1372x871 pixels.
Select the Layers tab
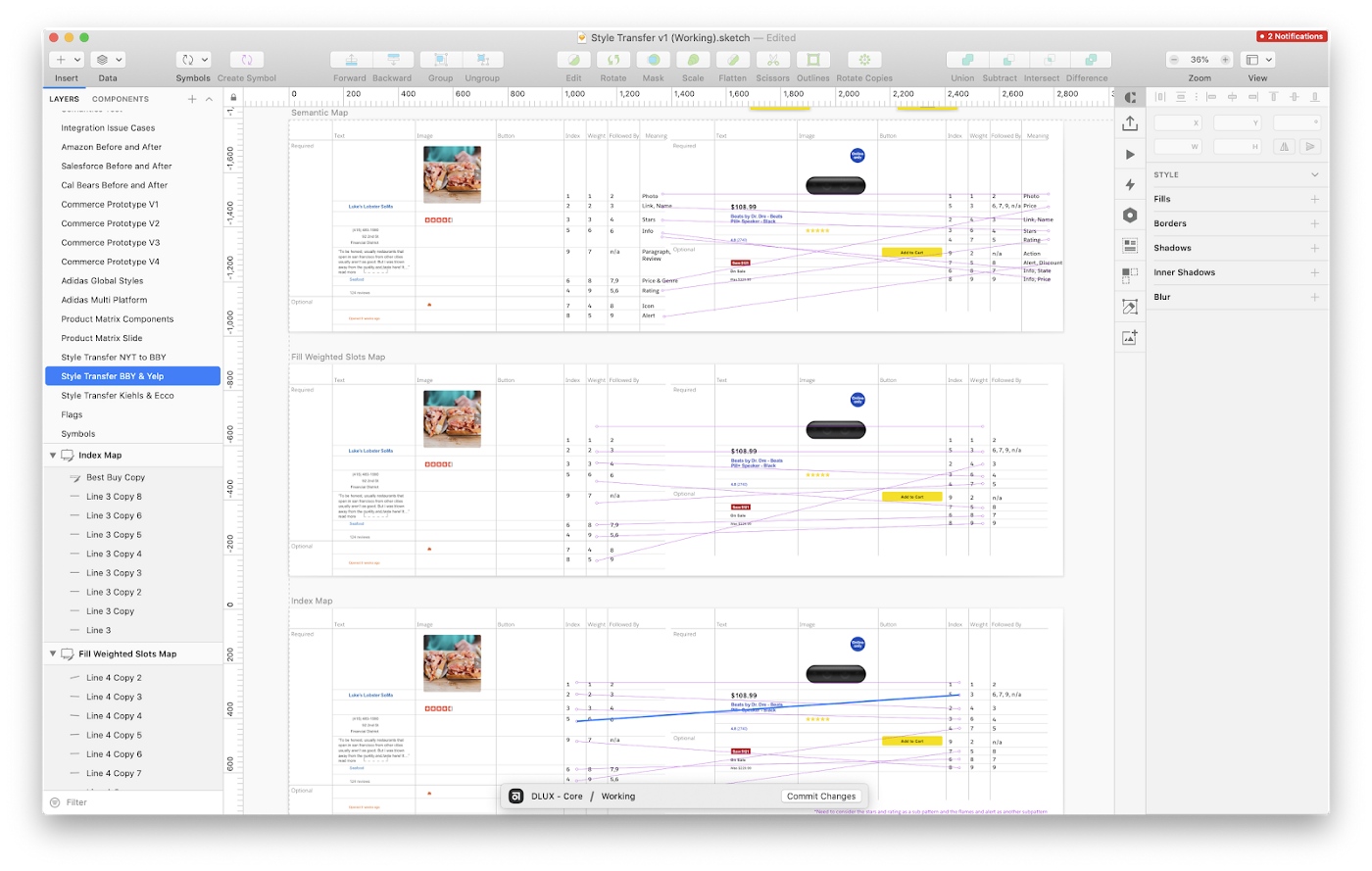coord(64,99)
